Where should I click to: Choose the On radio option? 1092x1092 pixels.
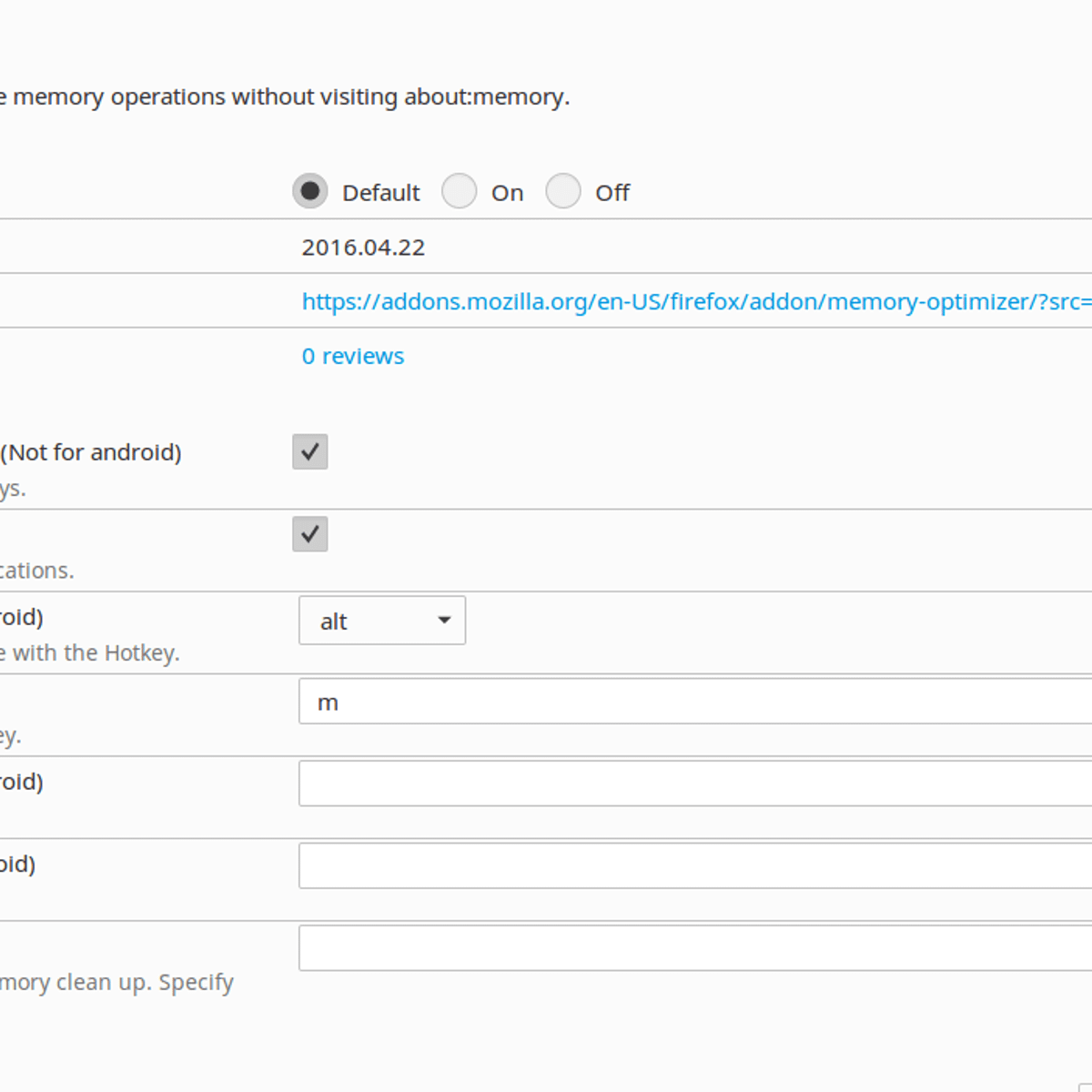point(459,191)
